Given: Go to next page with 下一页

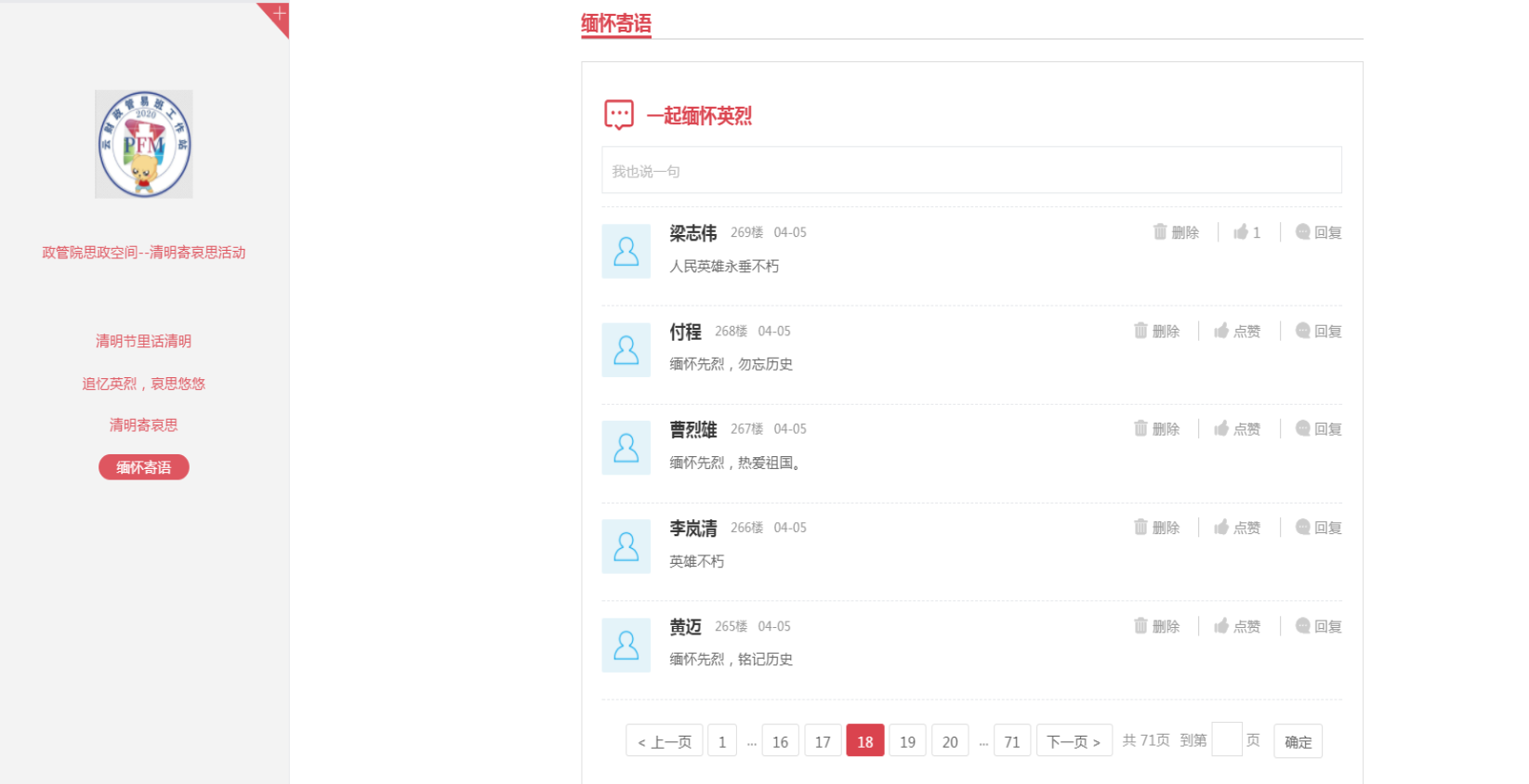Looking at the screenshot, I should tap(1074, 741).
